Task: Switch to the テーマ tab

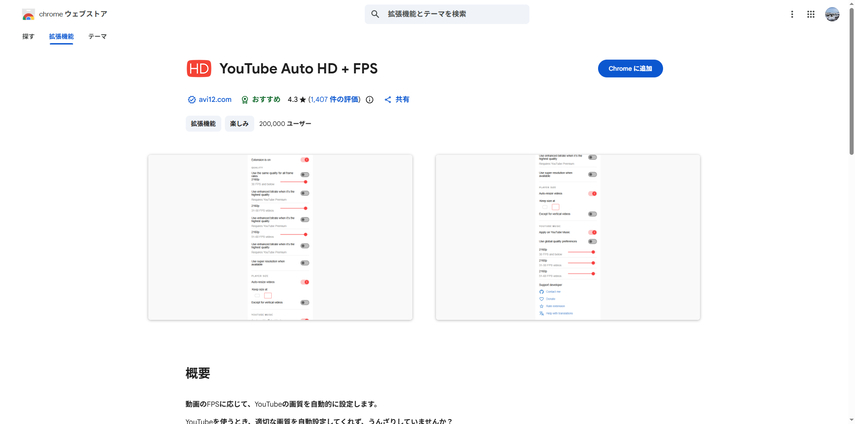Action: pos(98,37)
